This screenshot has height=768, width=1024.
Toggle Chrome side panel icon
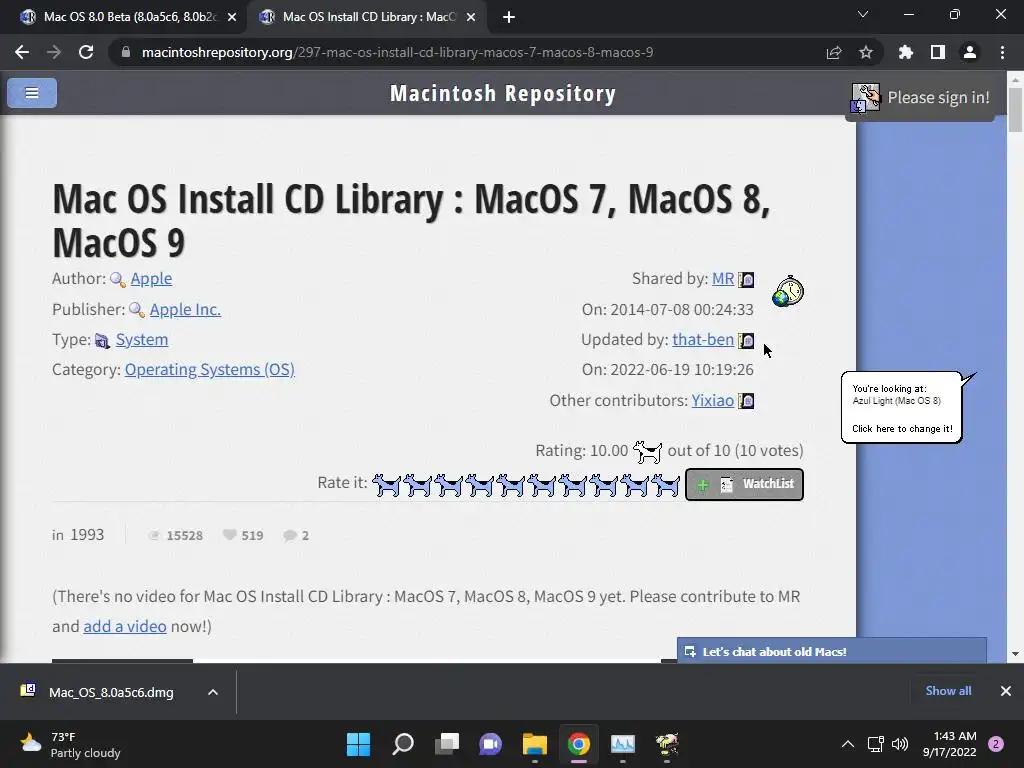click(x=937, y=52)
